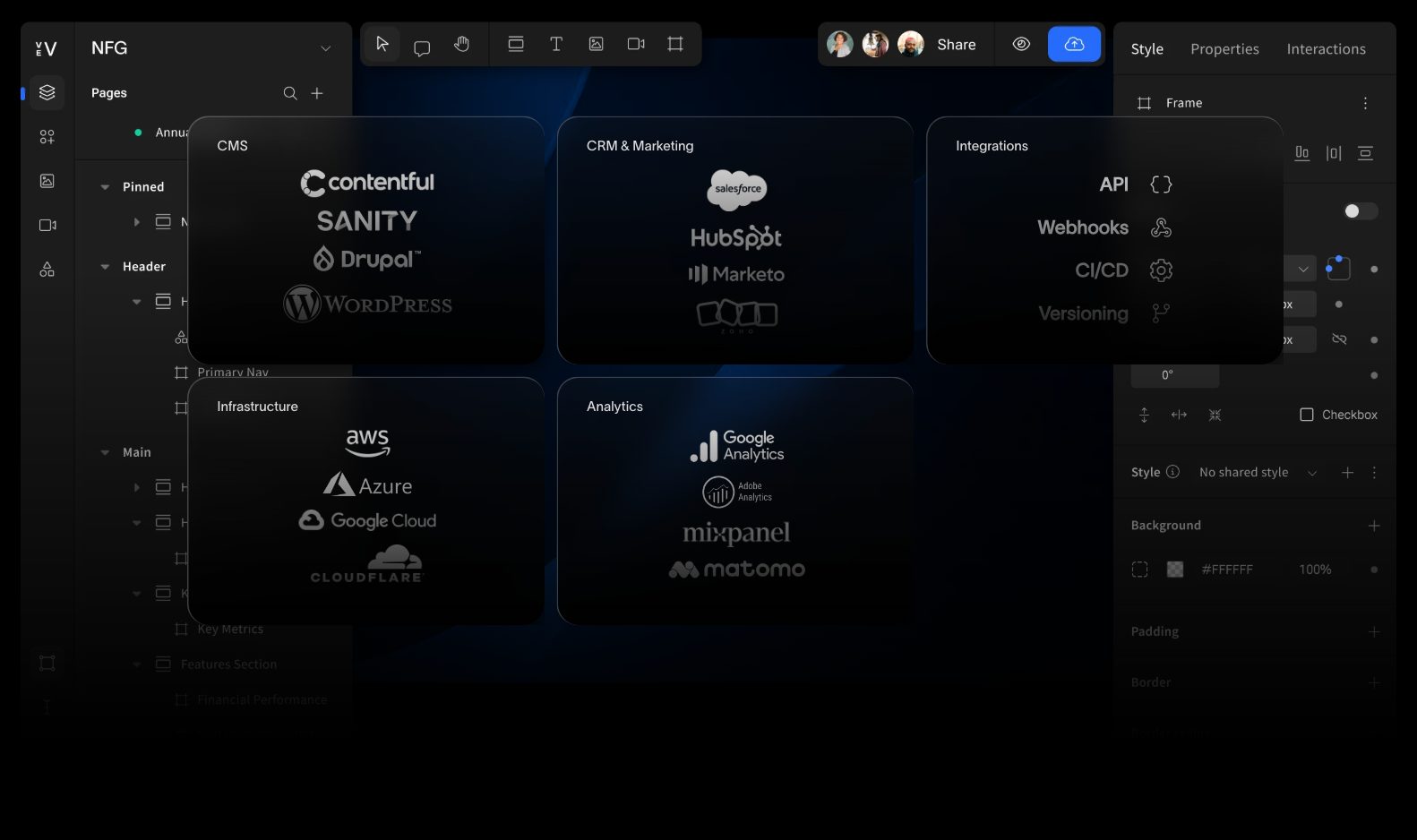
Task: Click the 100% opacity value
Action: point(1315,570)
